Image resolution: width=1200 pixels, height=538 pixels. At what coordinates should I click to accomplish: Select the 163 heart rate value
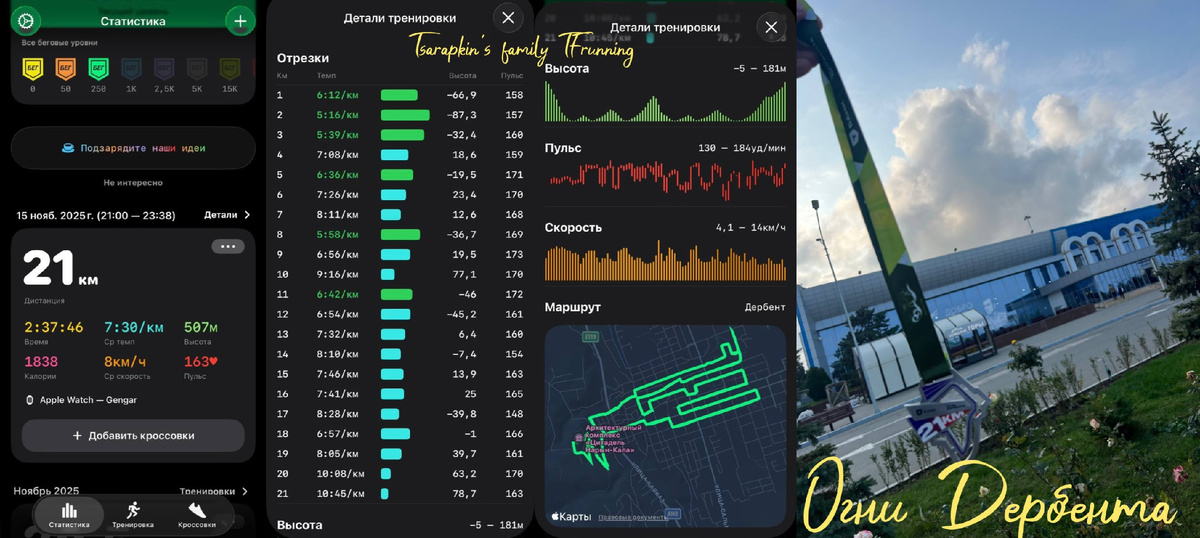coord(201,361)
